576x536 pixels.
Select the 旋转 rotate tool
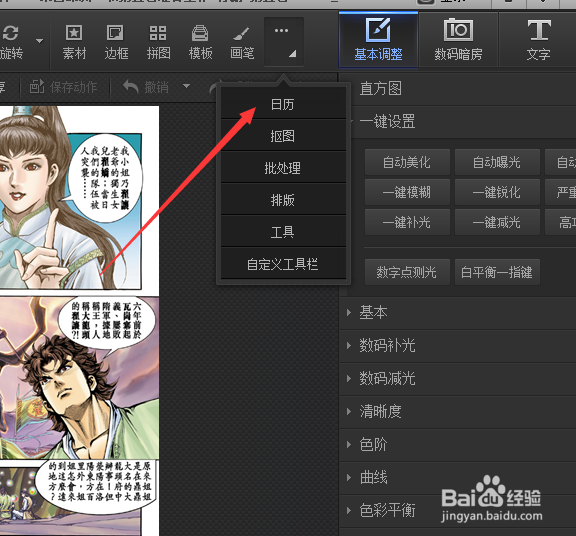(x=11, y=42)
